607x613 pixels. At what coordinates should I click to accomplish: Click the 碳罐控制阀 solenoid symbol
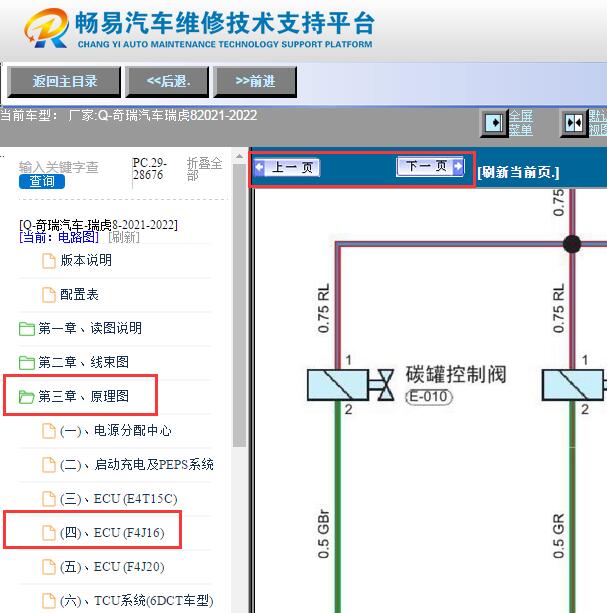[350, 385]
